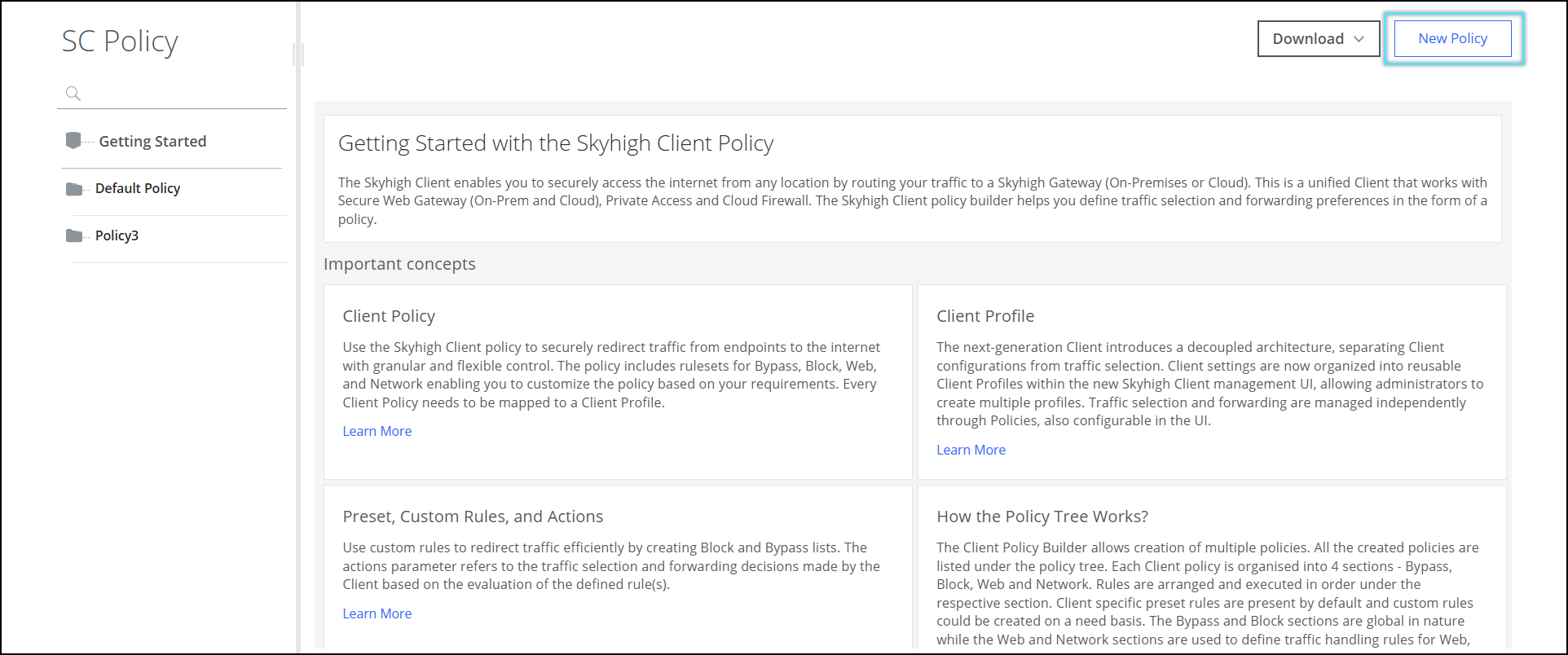Image resolution: width=1568 pixels, height=655 pixels.
Task: Open Learn More under Client Policy
Action: pos(377,431)
